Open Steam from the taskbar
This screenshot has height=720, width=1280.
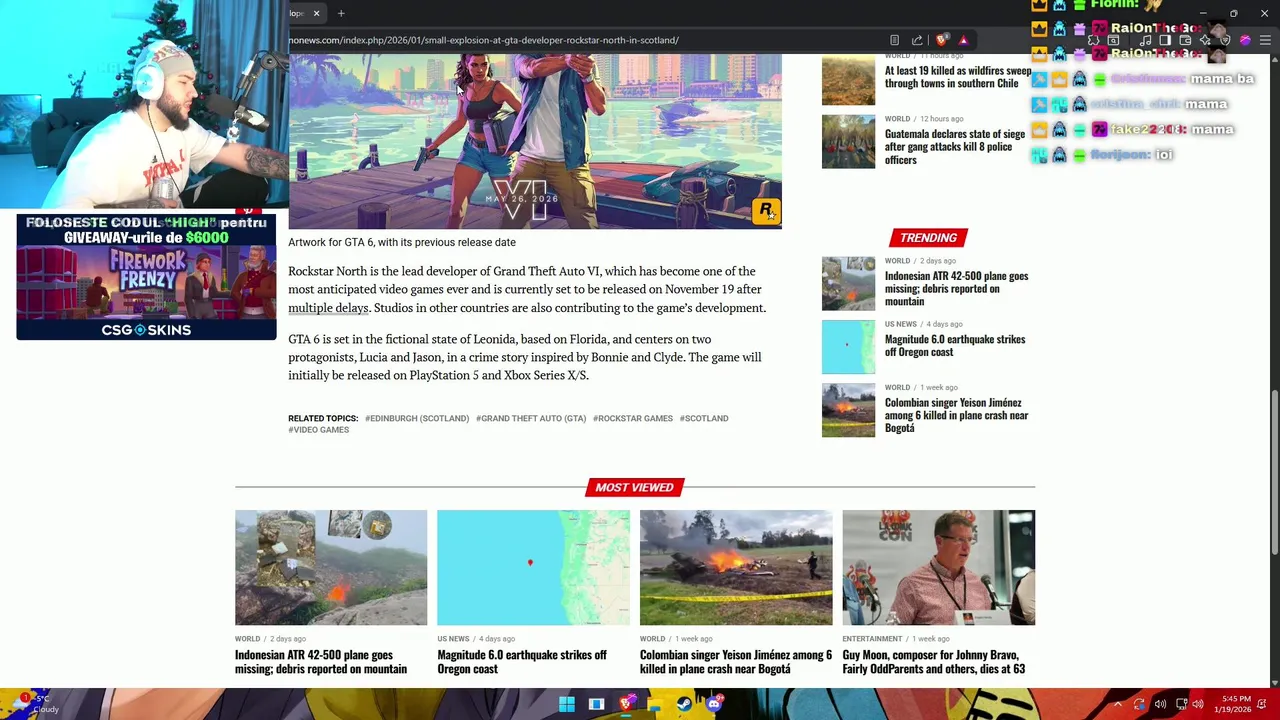pos(684,704)
